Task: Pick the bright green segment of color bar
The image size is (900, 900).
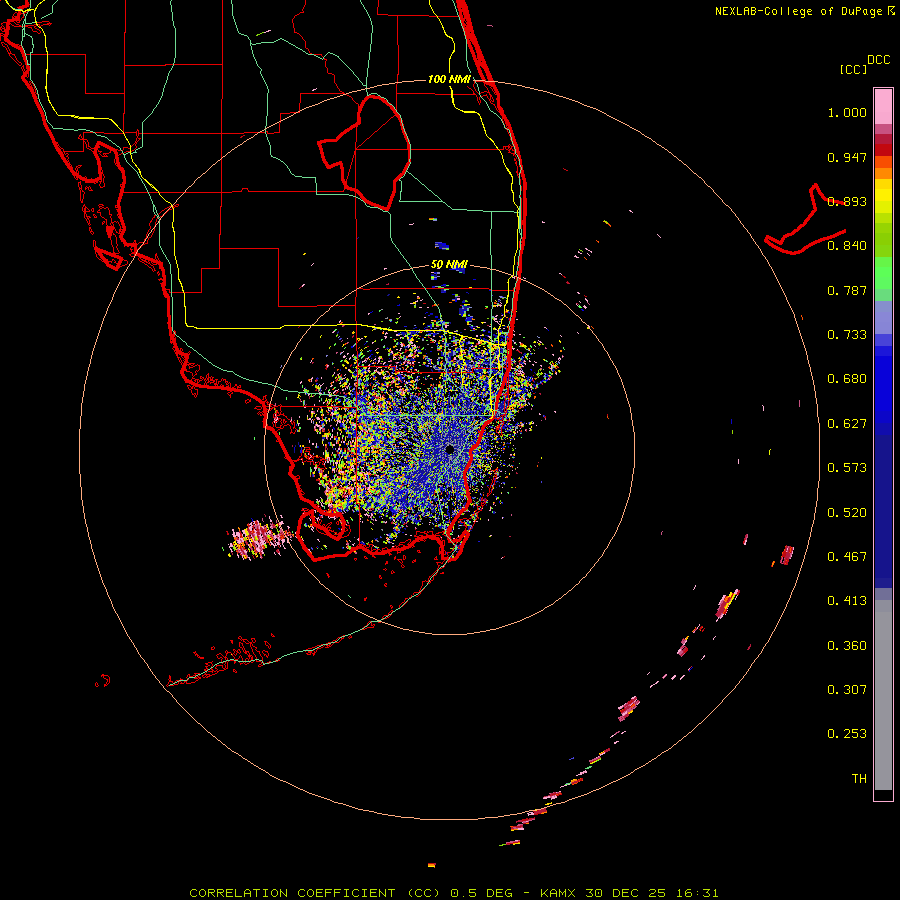Action: [x=883, y=273]
